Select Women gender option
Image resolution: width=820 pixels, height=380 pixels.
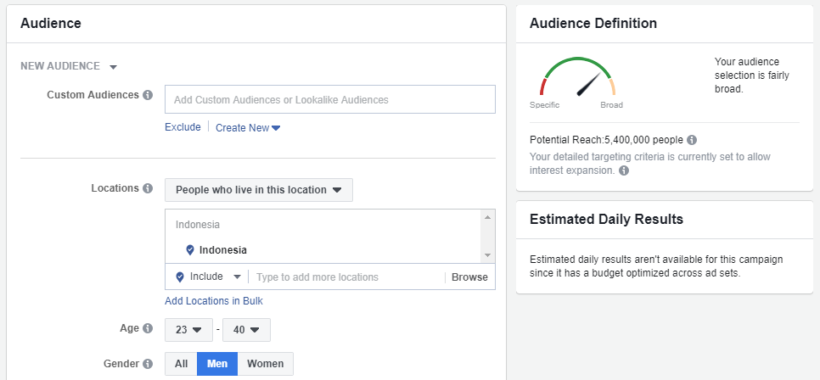[265, 364]
